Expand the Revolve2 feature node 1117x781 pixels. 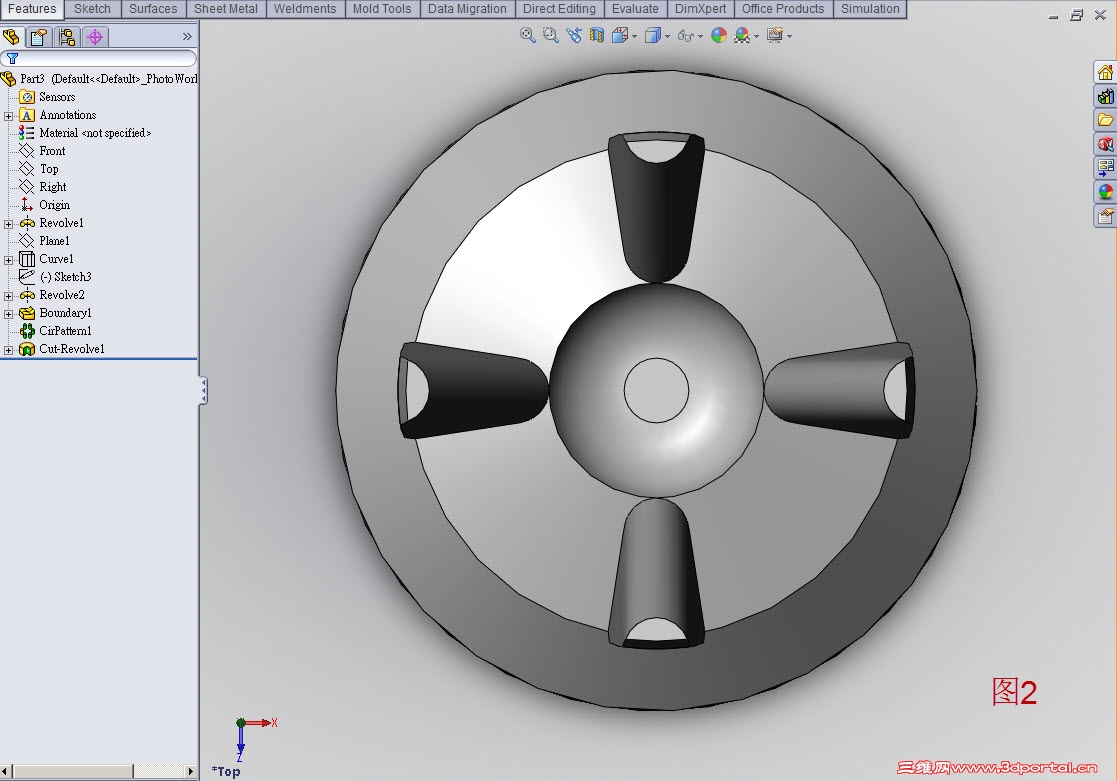9,296
